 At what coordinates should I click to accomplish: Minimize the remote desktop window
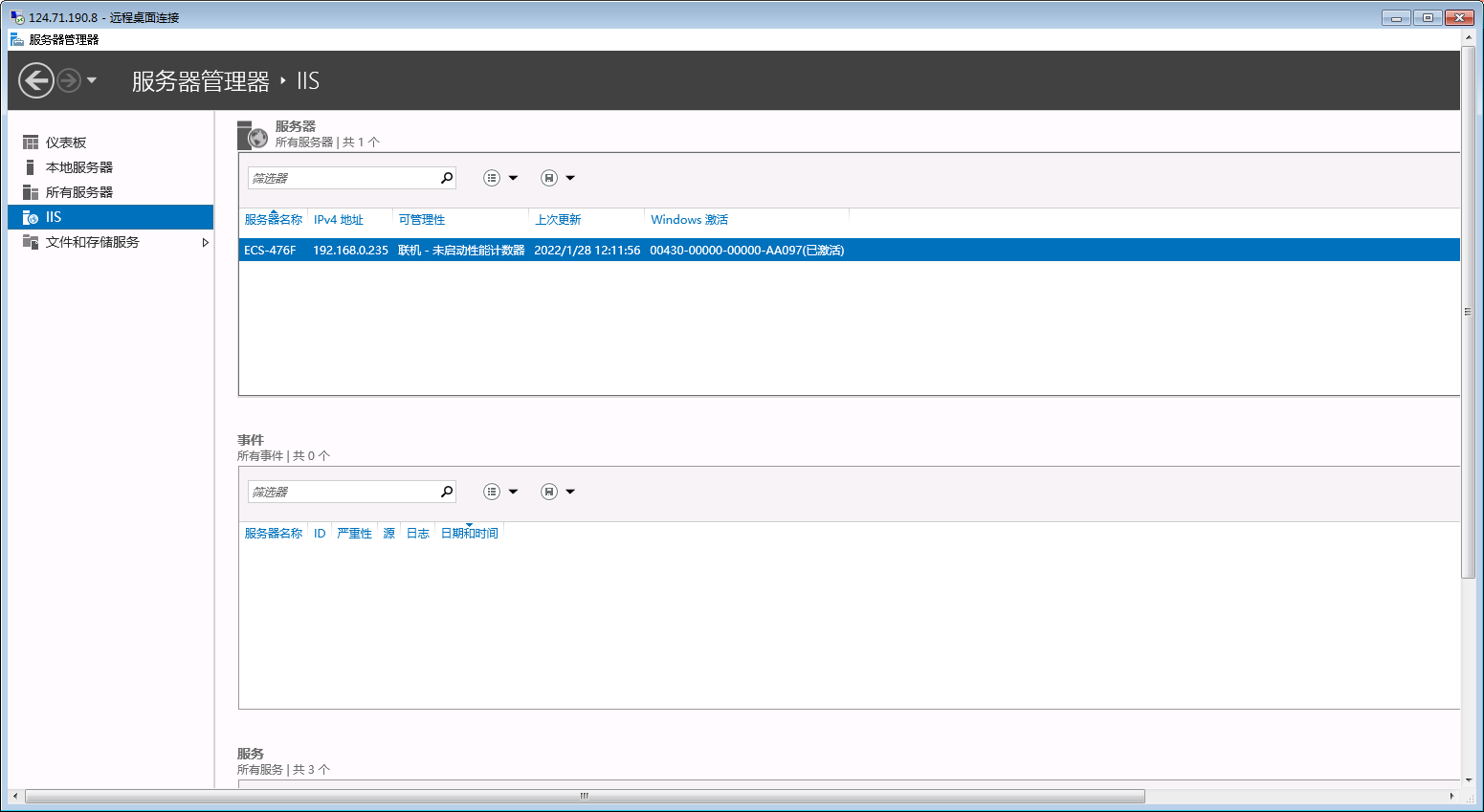(1396, 17)
